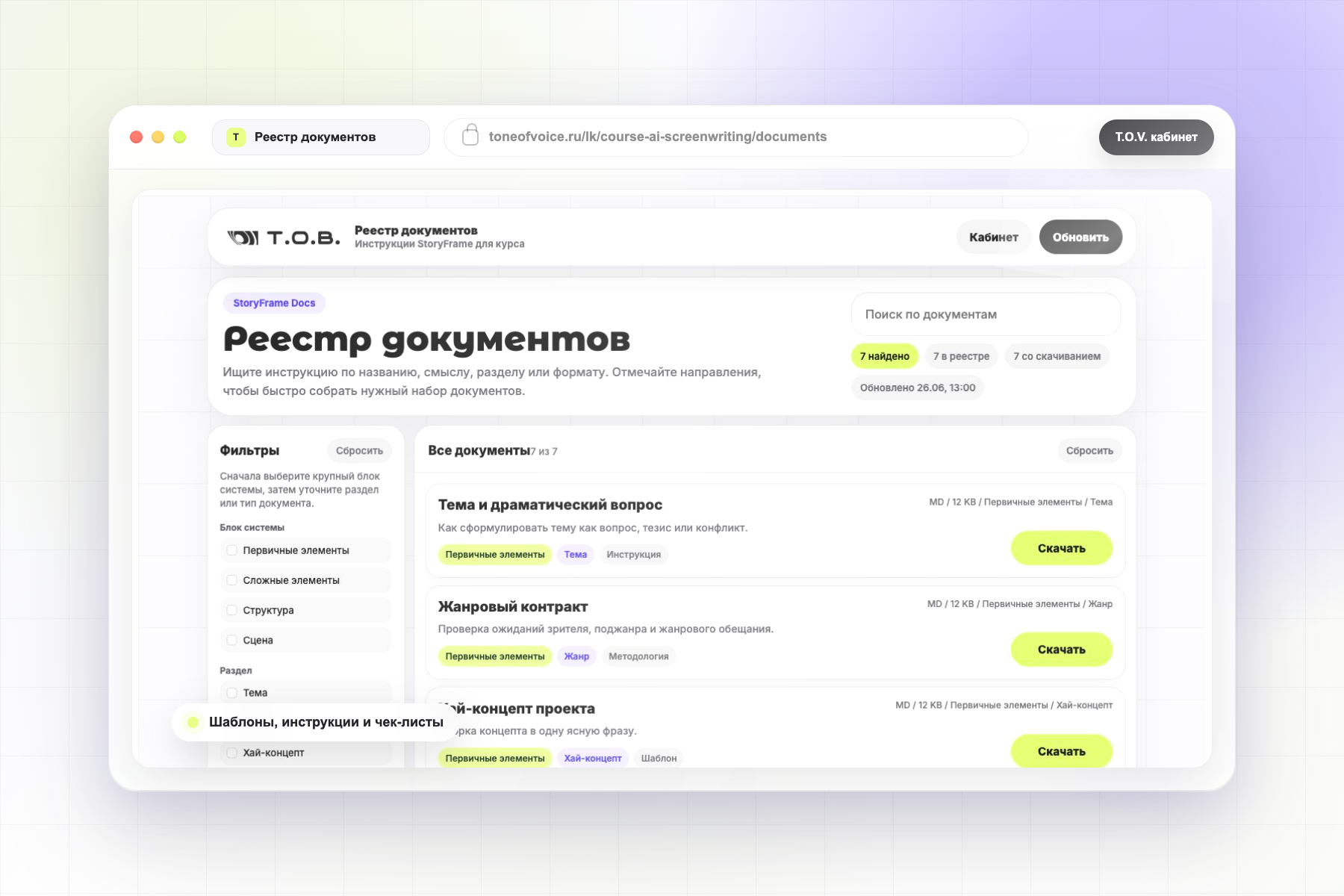The image size is (1344, 896).
Task: Tick the Тема section checkbox
Action: click(x=232, y=693)
